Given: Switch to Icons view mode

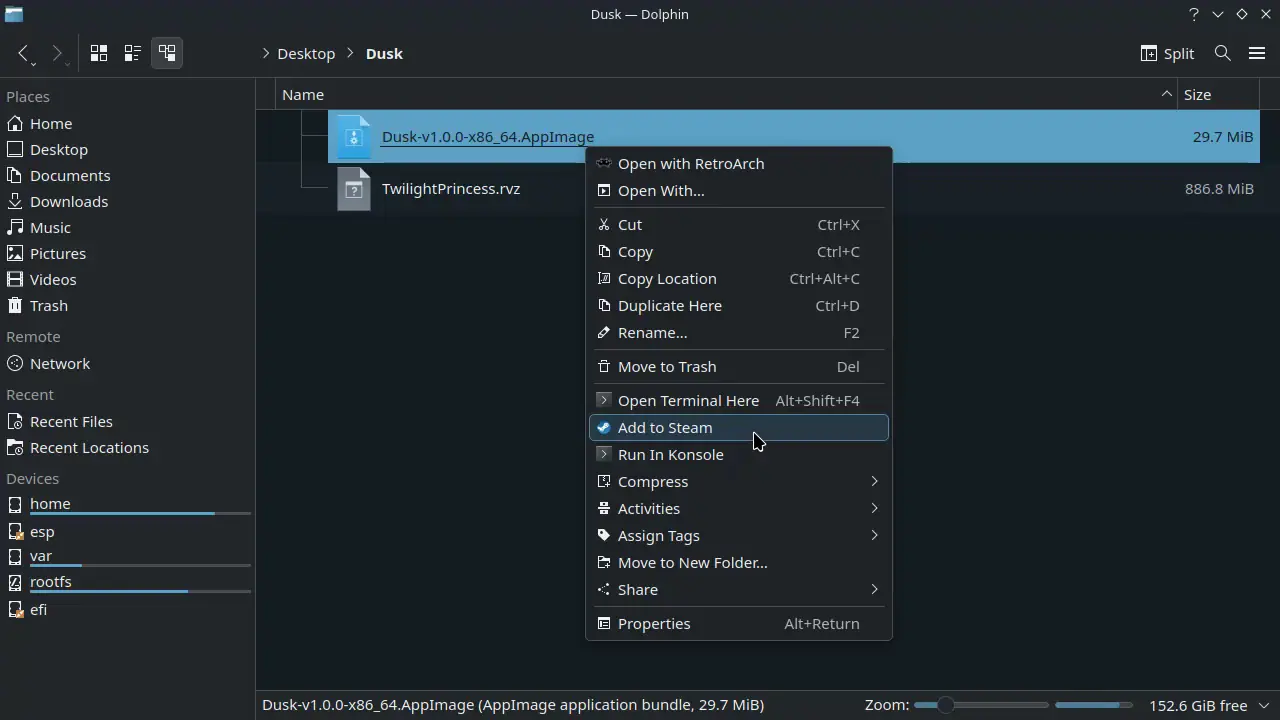Looking at the screenshot, I should coord(99,53).
